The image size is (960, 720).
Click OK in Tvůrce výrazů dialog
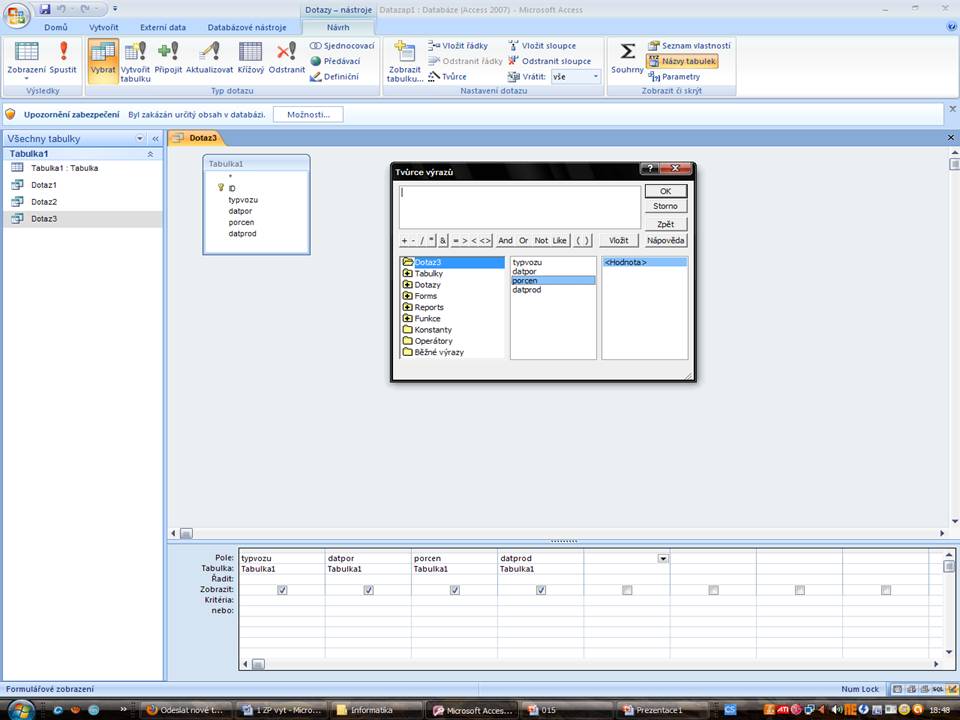tap(666, 192)
